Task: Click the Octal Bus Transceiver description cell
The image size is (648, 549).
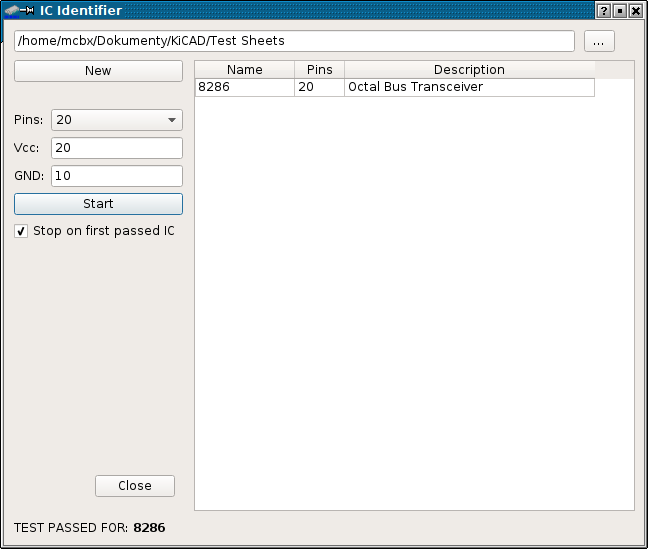Action: (x=468, y=88)
